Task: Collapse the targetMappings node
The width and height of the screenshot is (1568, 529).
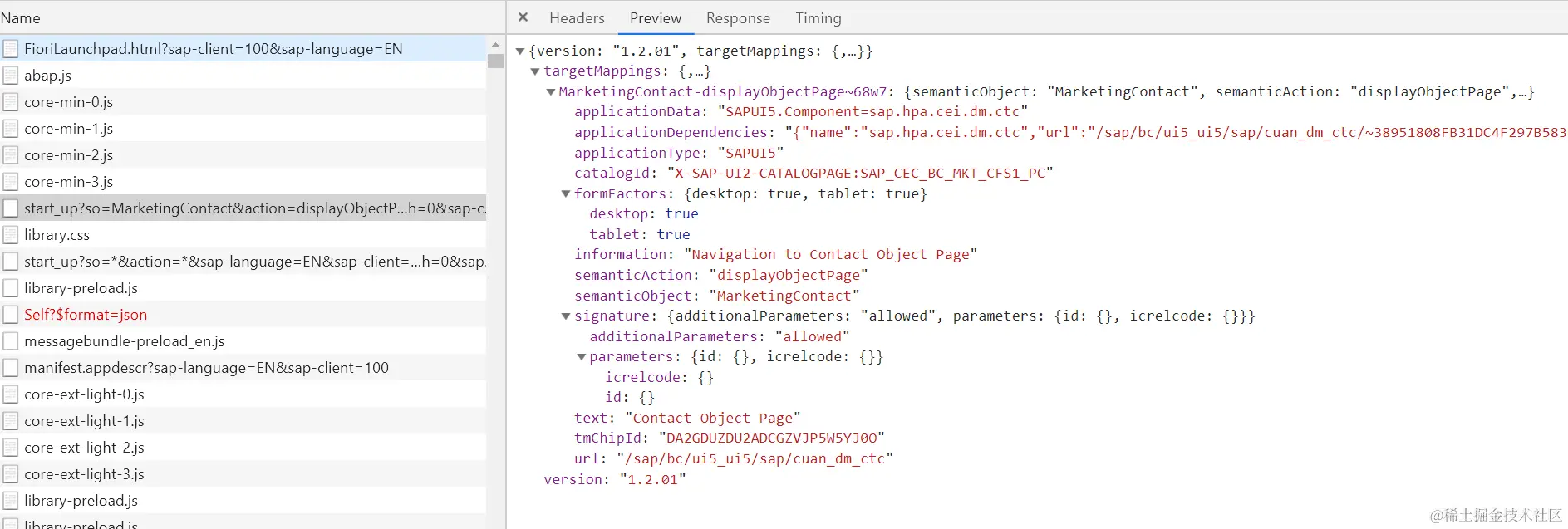Action: [x=535, y=71]
